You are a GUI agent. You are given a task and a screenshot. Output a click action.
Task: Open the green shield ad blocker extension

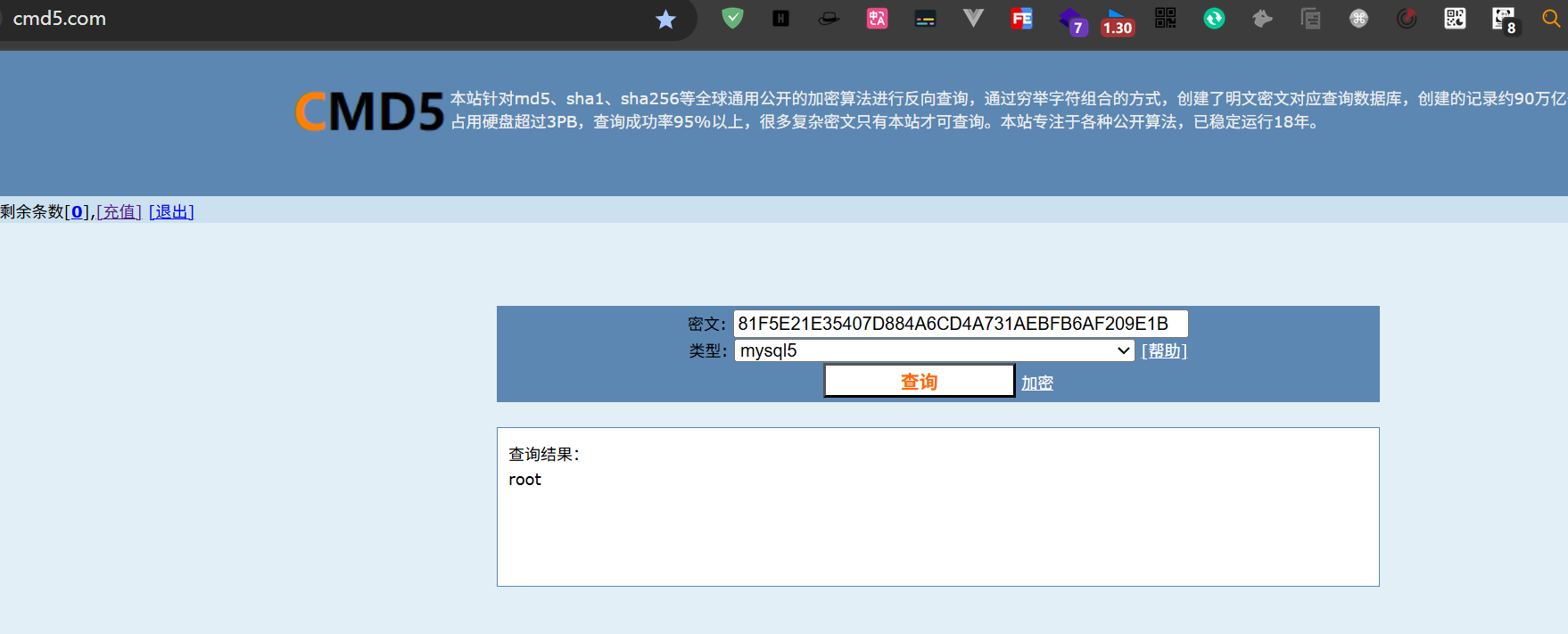point(732,18)
